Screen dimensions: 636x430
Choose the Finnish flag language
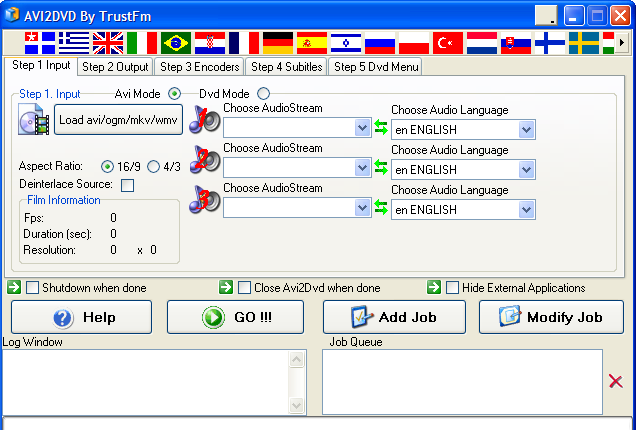(x=550, y=43)
